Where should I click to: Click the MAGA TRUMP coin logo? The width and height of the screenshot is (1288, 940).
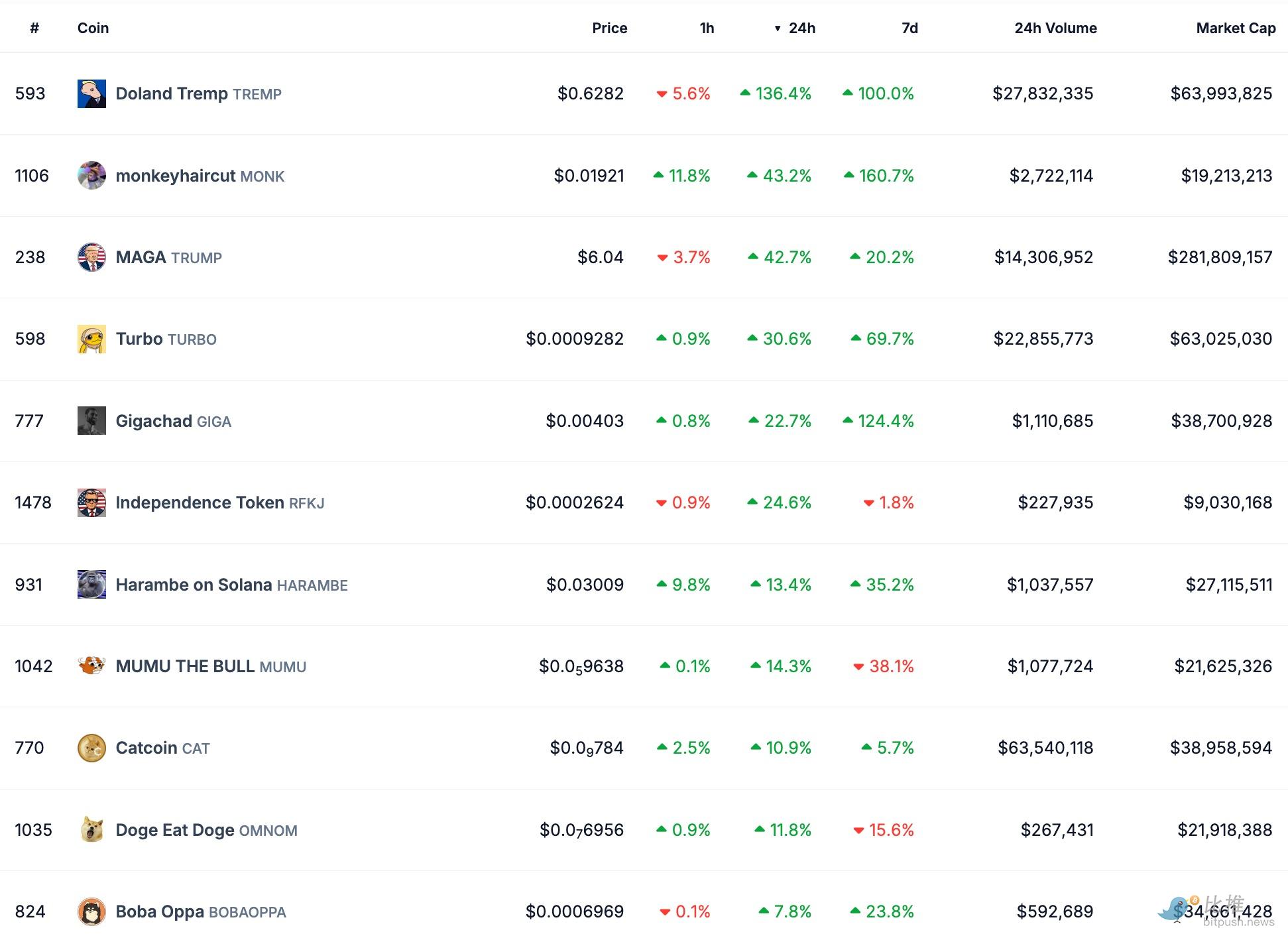tap(91, 257)
